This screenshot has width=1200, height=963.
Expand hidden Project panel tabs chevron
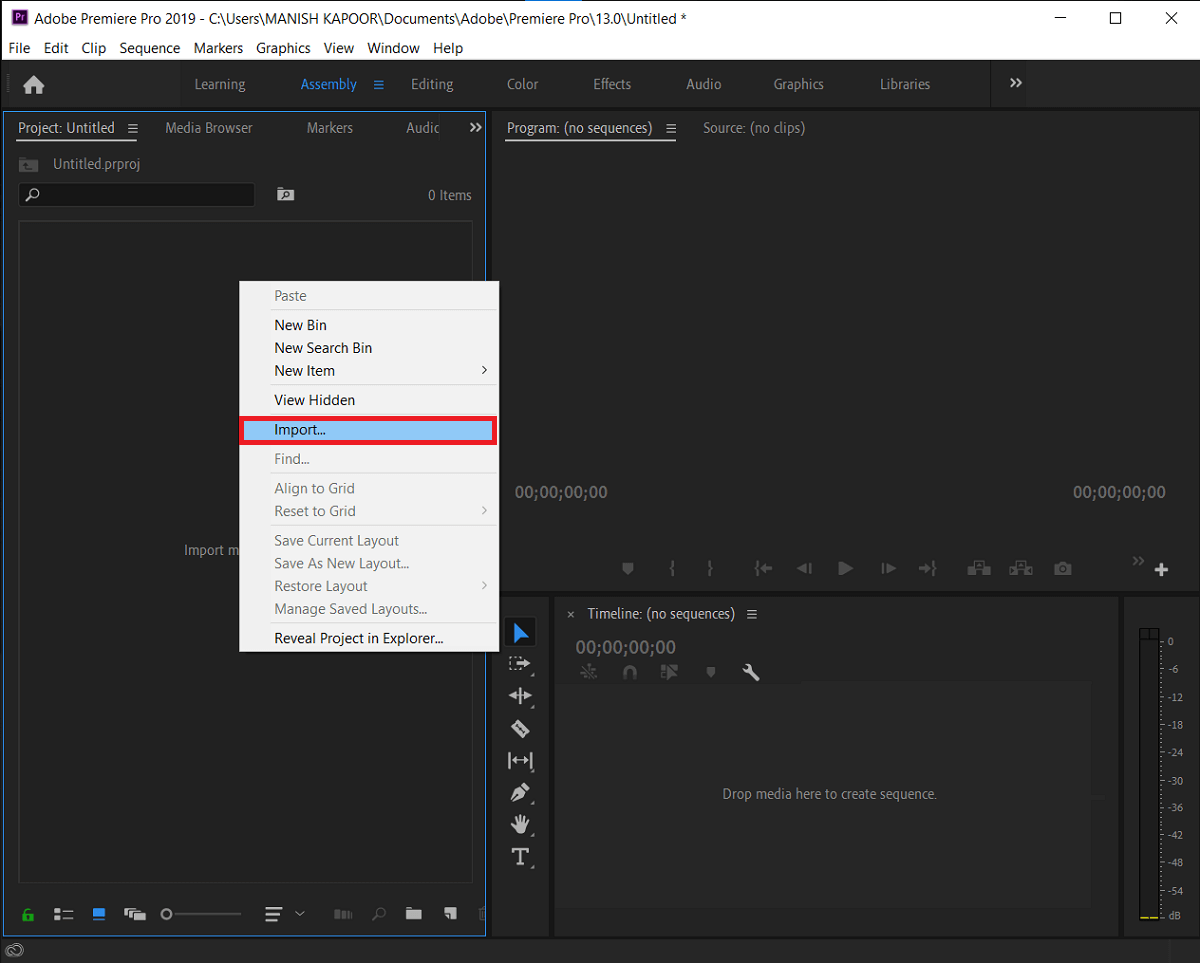[476, 128]
